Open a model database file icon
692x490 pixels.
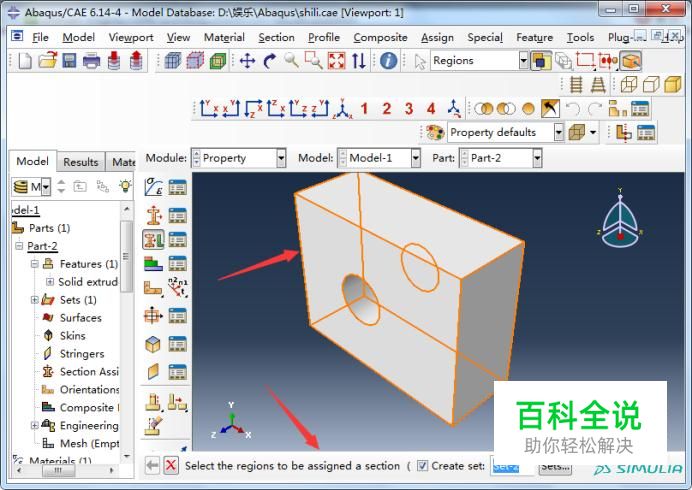click(x=48, y=60)
